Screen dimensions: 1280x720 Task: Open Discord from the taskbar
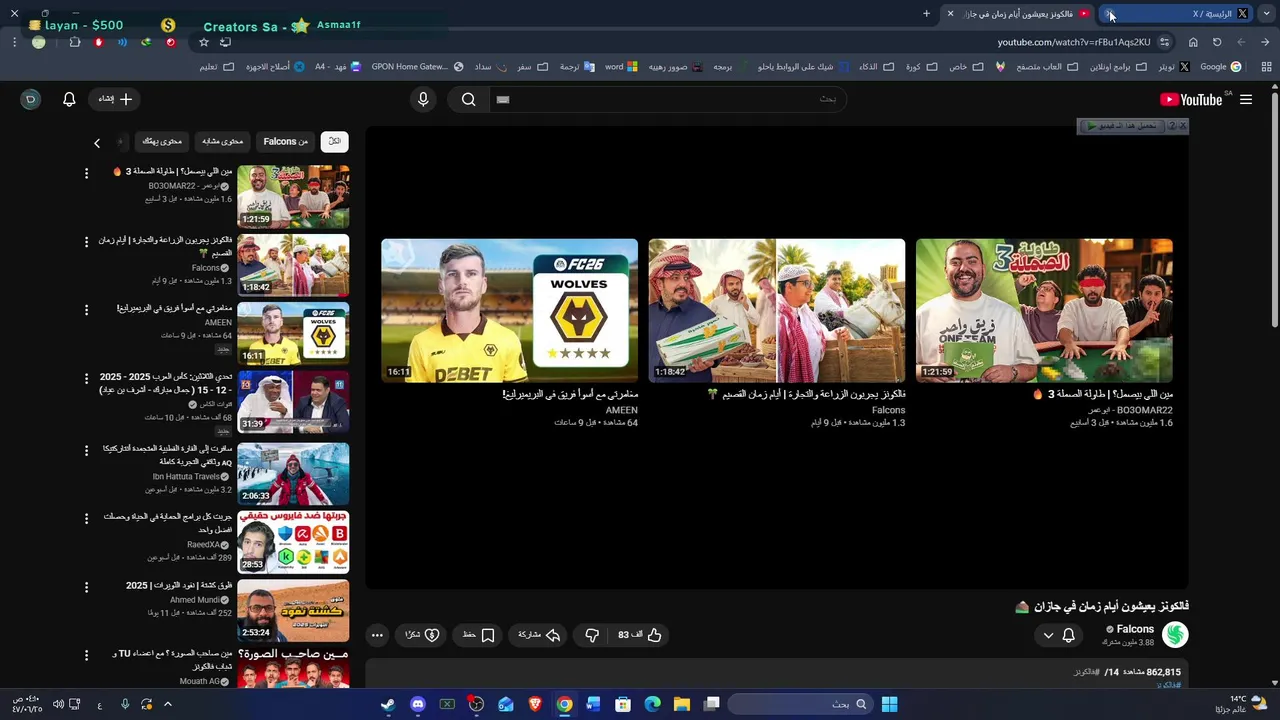pos(417,704)
